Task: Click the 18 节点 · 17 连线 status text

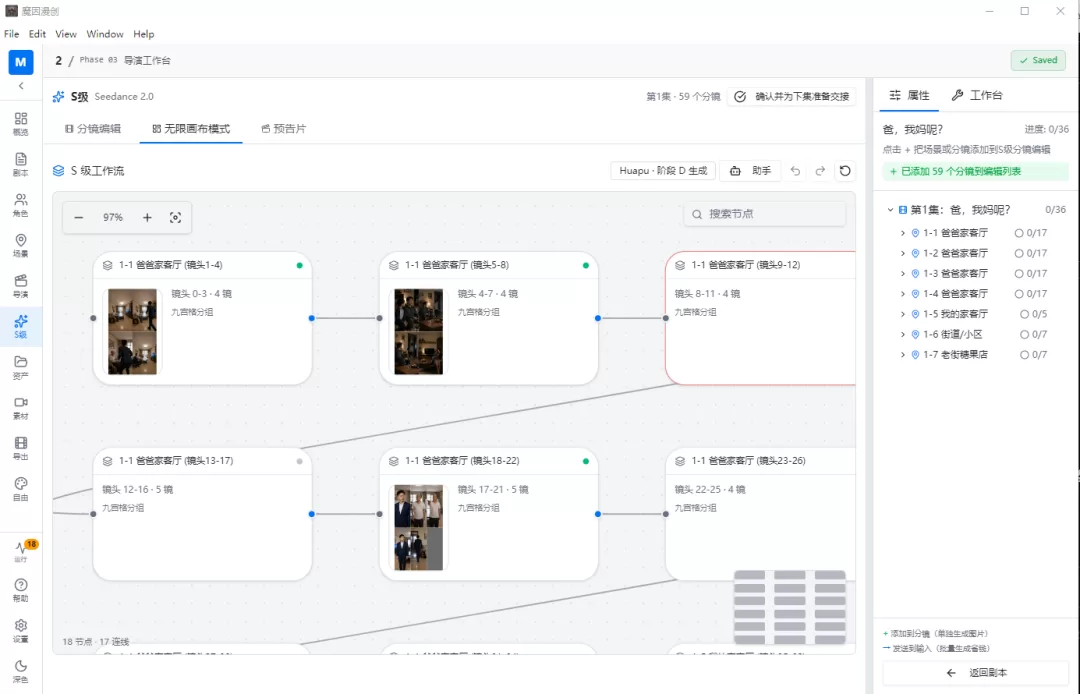Action: pyautogui.click(x=96, y=642)
